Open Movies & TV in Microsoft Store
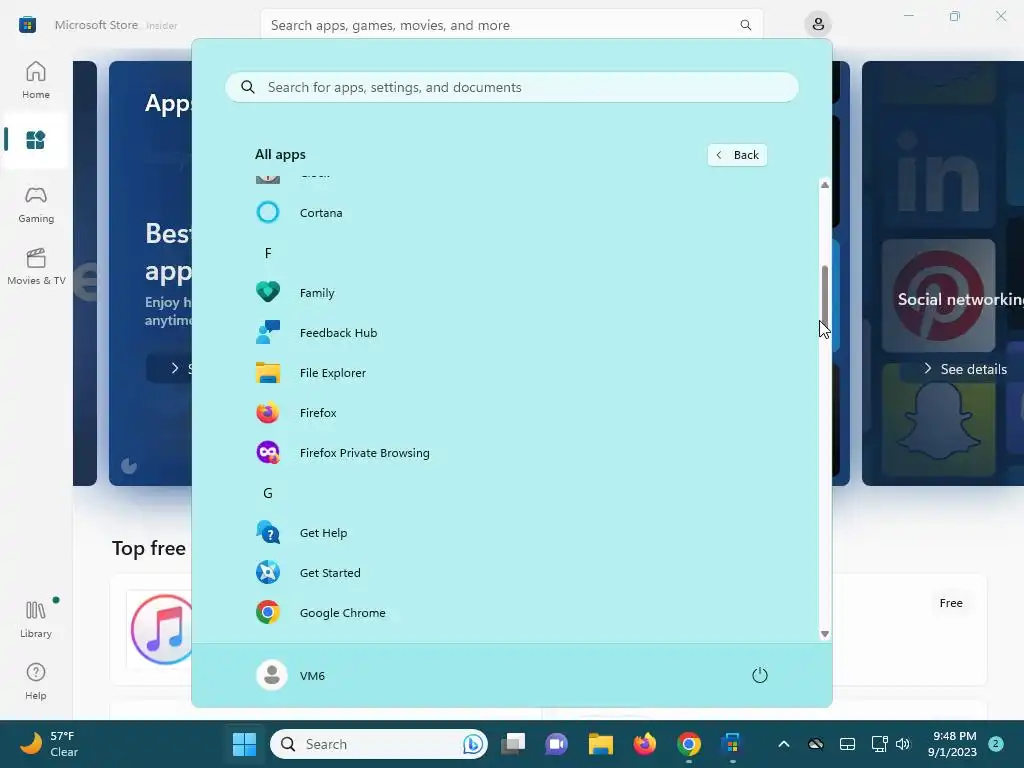The width and height of the screenshot is (1024, 768). 36,266
